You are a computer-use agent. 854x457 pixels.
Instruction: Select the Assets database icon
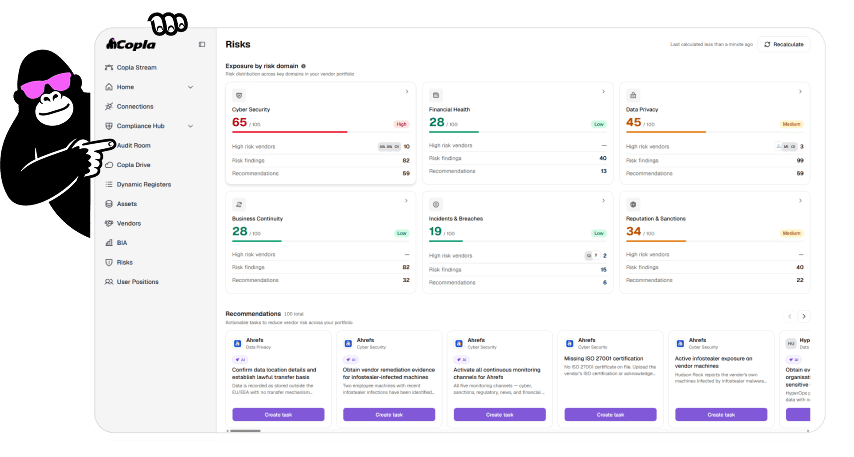pyautogui.click(x=109, y=204)
